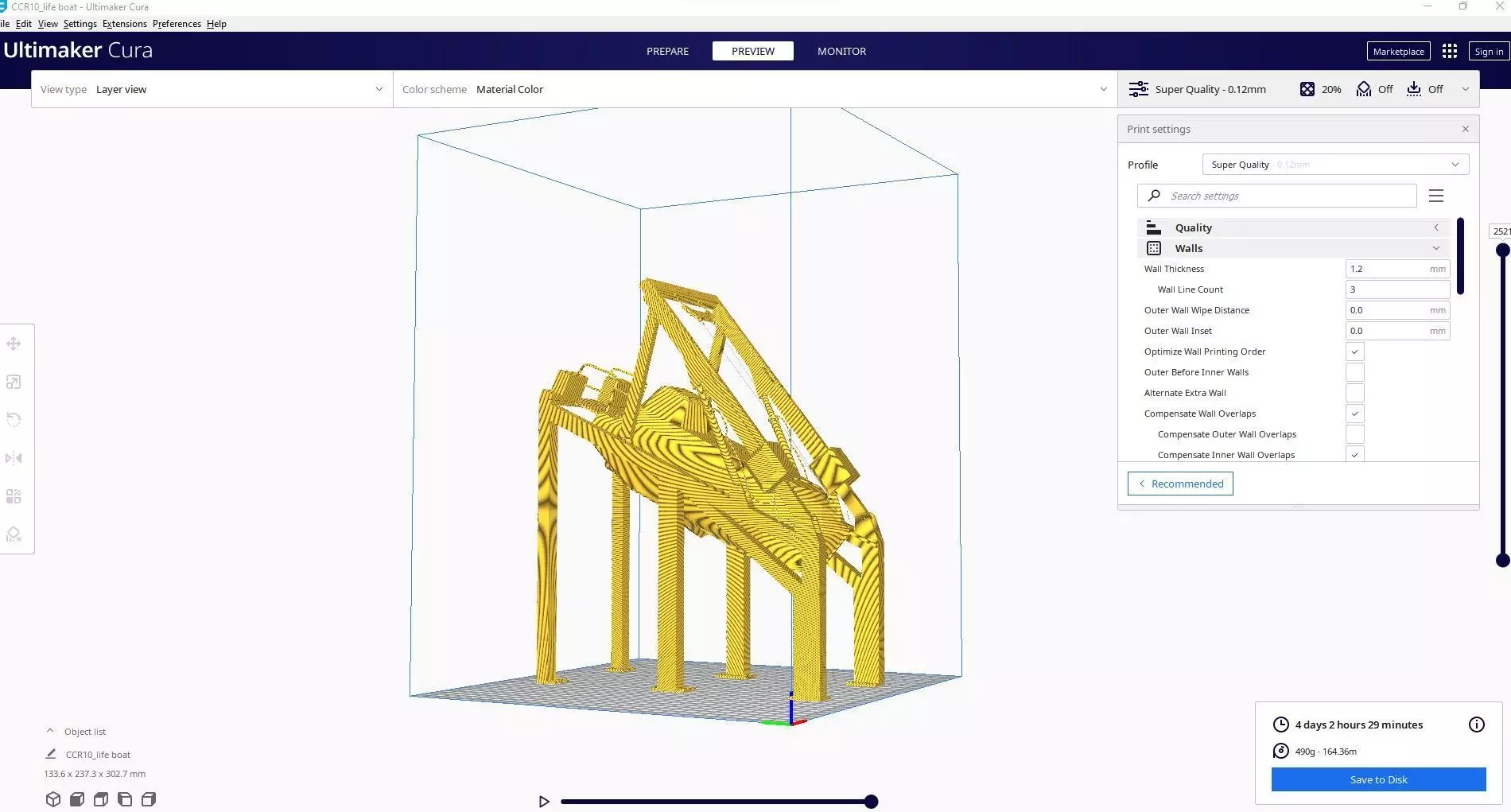The height and width of the screenshot is (812, 1511).
Task: Click the Outer Wall Inset field
Action: [1397, 331]
